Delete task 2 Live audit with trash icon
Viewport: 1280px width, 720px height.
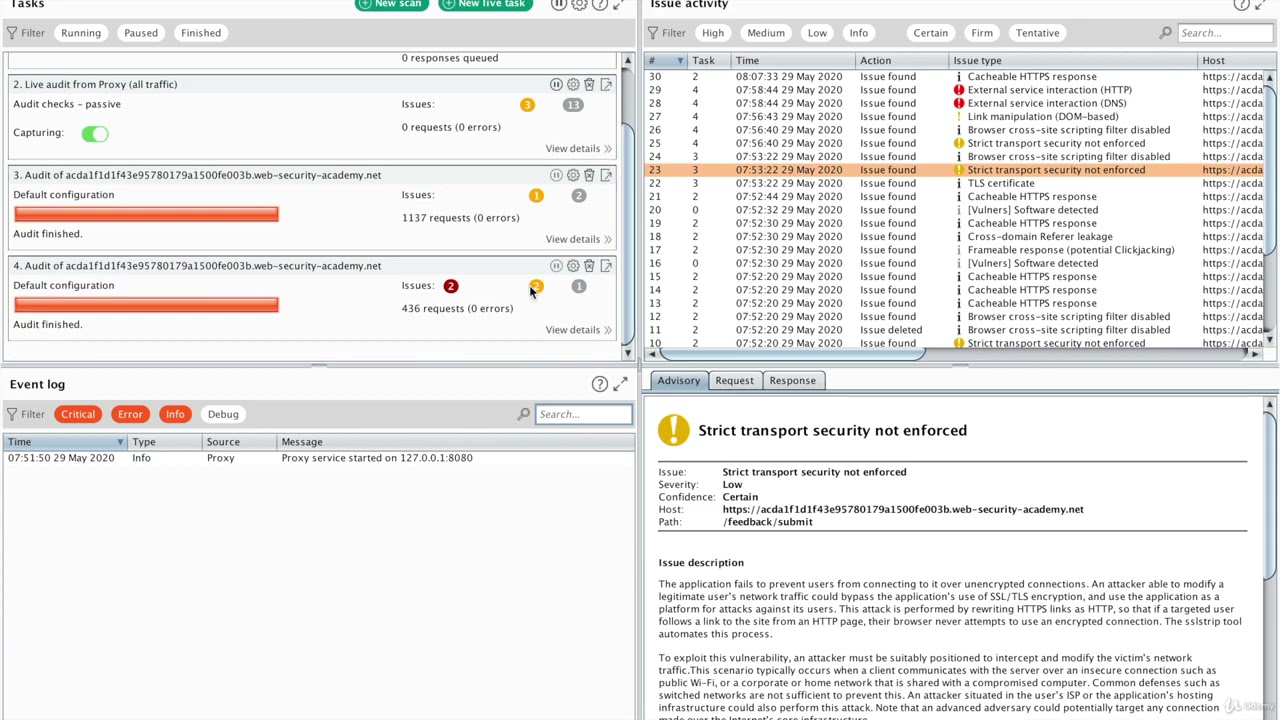point(589,85)
